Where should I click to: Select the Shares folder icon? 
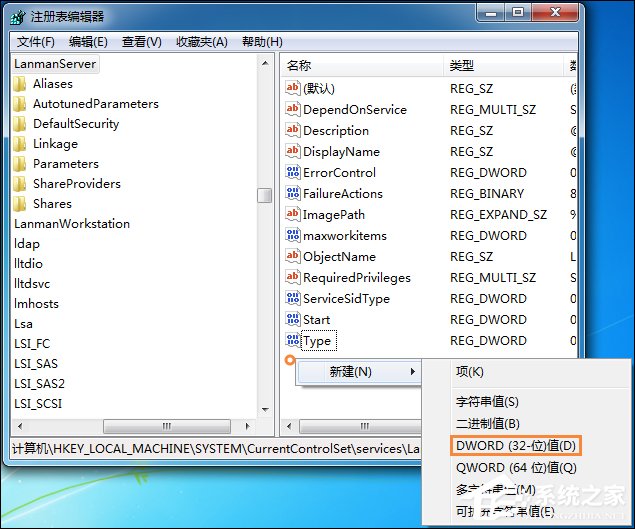pos(19,204)
